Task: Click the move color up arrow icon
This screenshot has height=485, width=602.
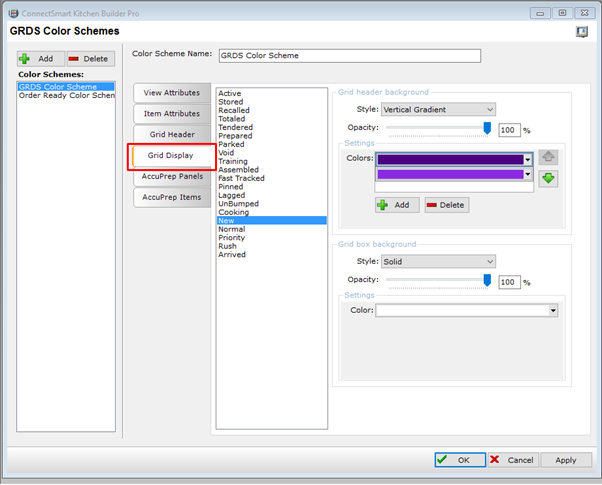Action: pos(548,158)
